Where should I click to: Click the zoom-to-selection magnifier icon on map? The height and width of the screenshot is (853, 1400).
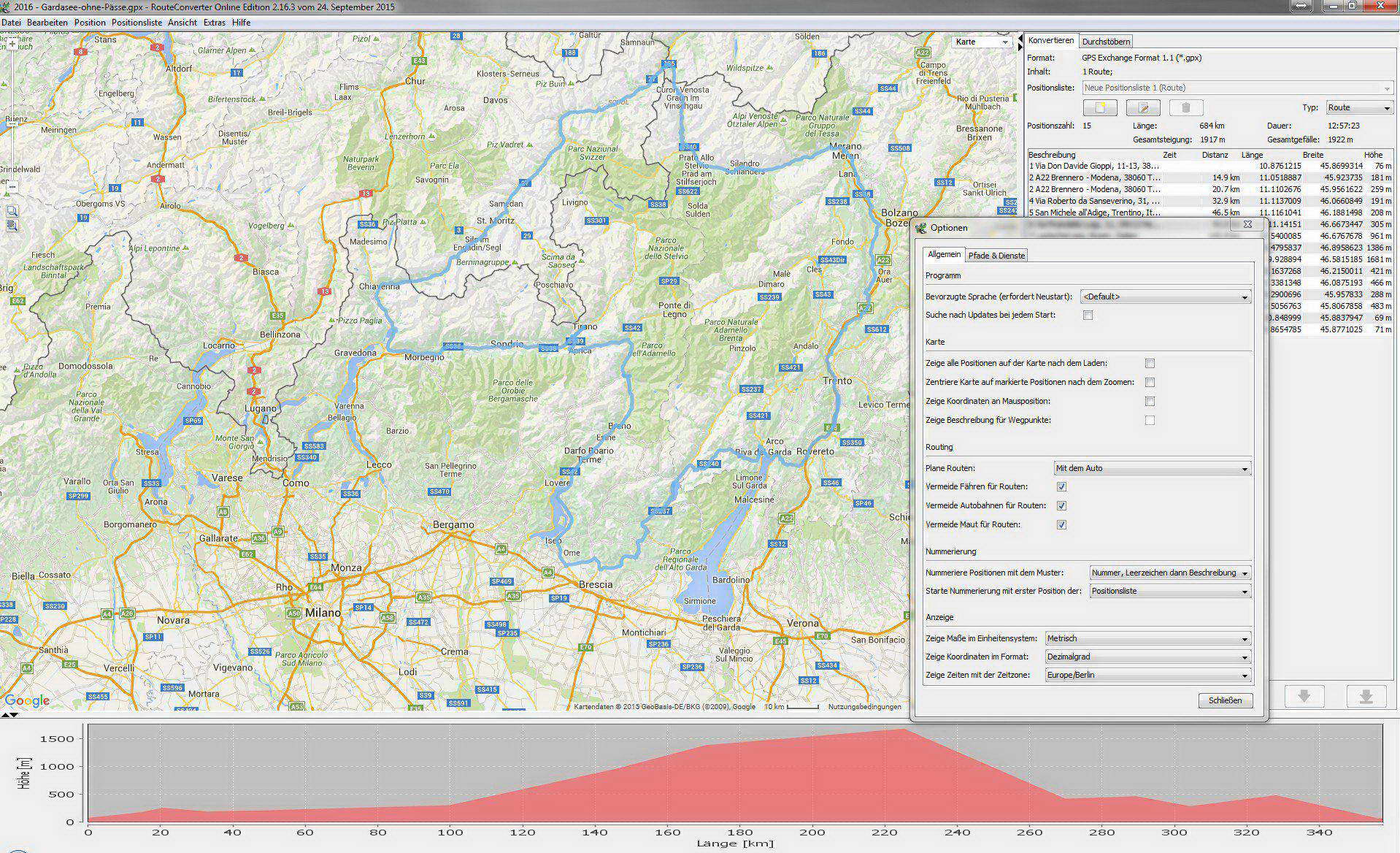tap(12, 211)
